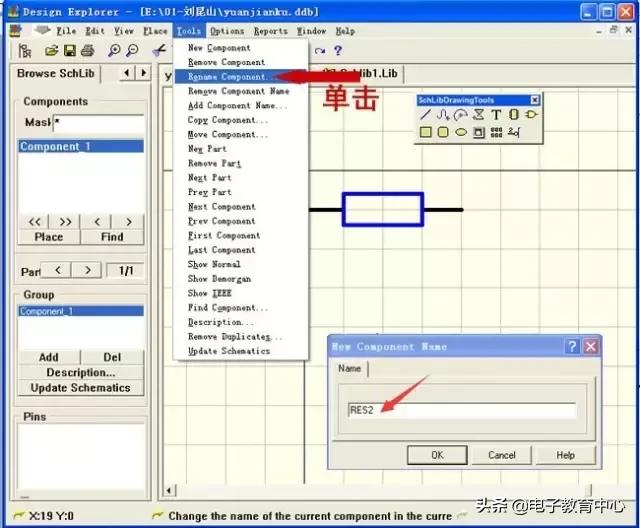640x528 pixels.
Task: Select the new component tool icon
Action: pyautogui.click(x=514, y=115)
